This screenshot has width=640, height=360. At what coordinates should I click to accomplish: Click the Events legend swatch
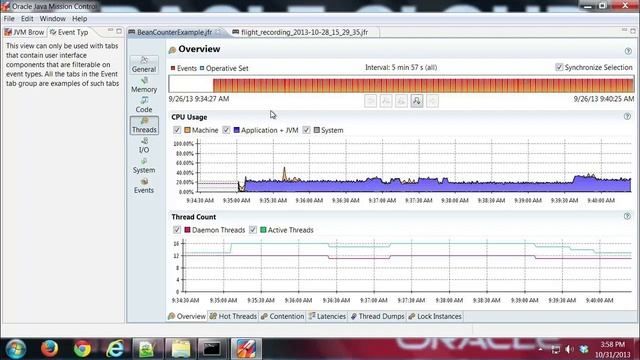173,68
